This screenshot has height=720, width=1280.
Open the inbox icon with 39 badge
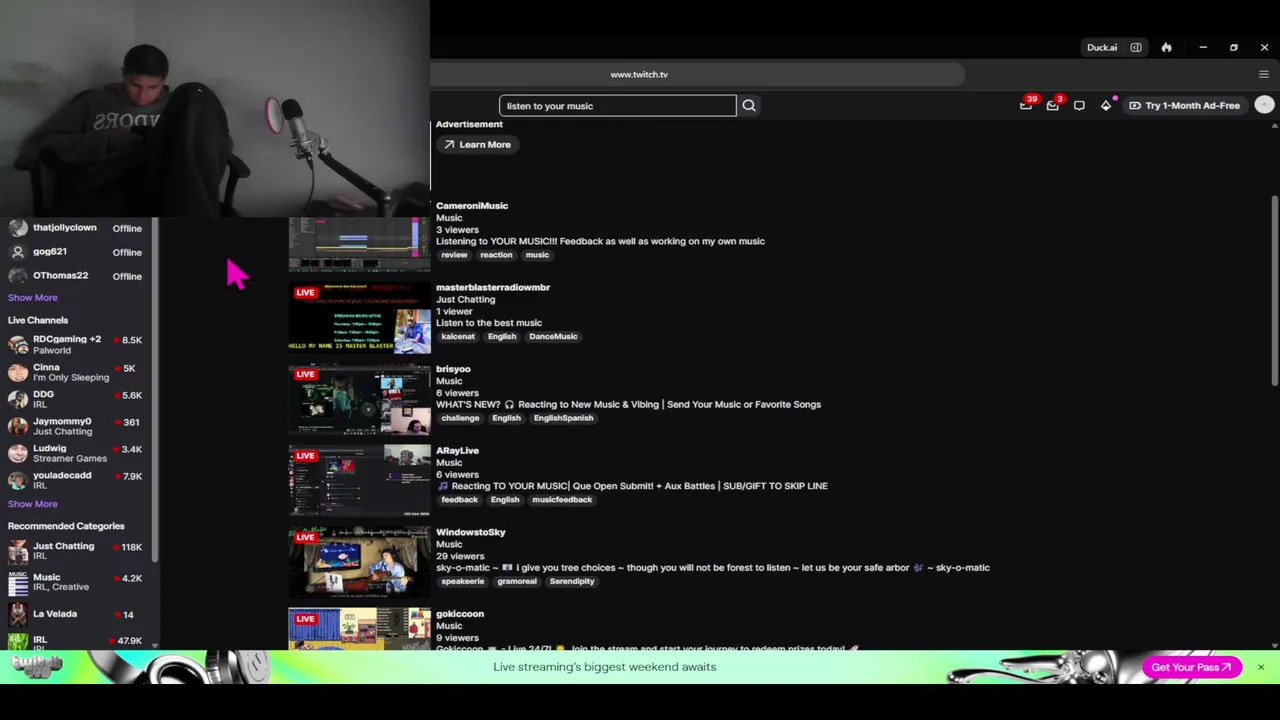click(1026, 105)
